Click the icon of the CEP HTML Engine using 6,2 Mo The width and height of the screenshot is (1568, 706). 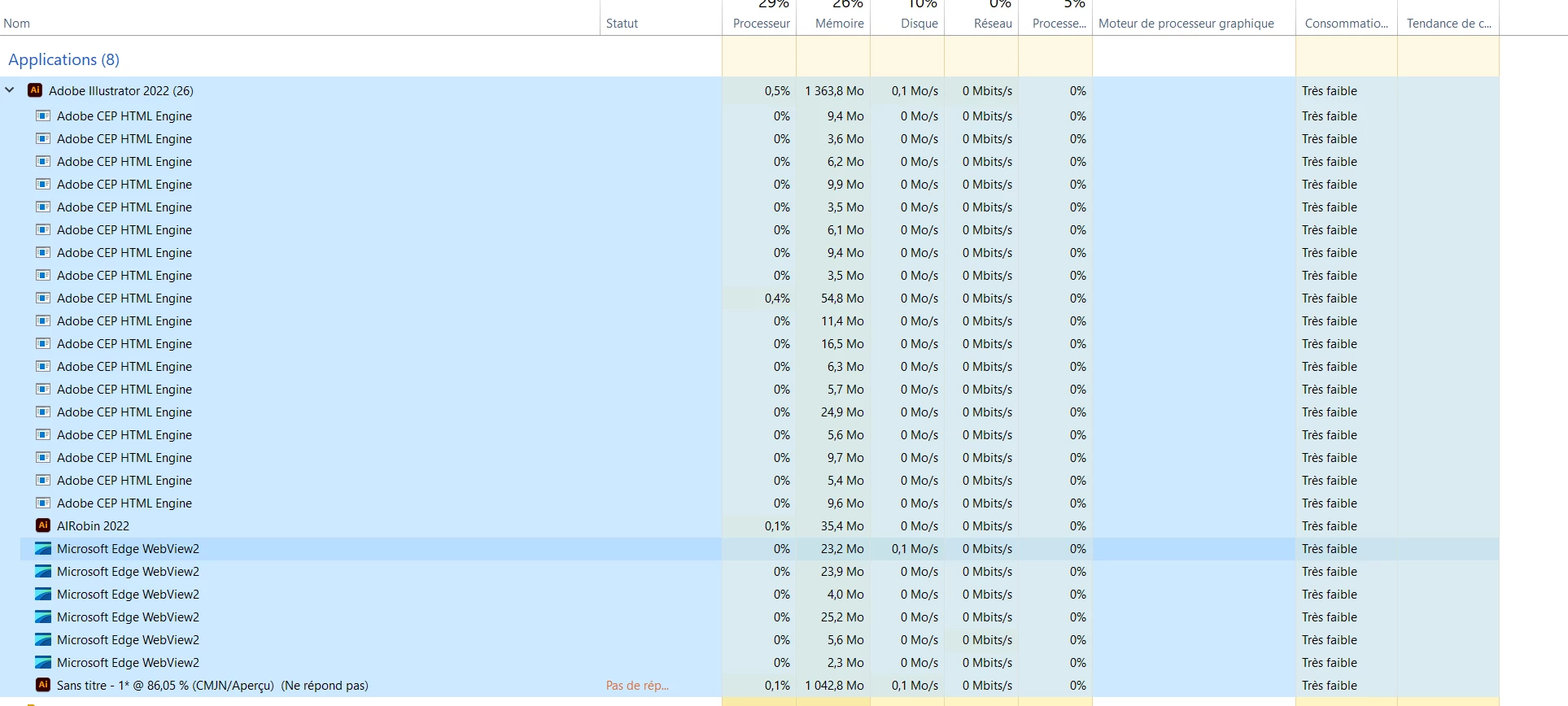pyautogui.click(x=43, y=161)
